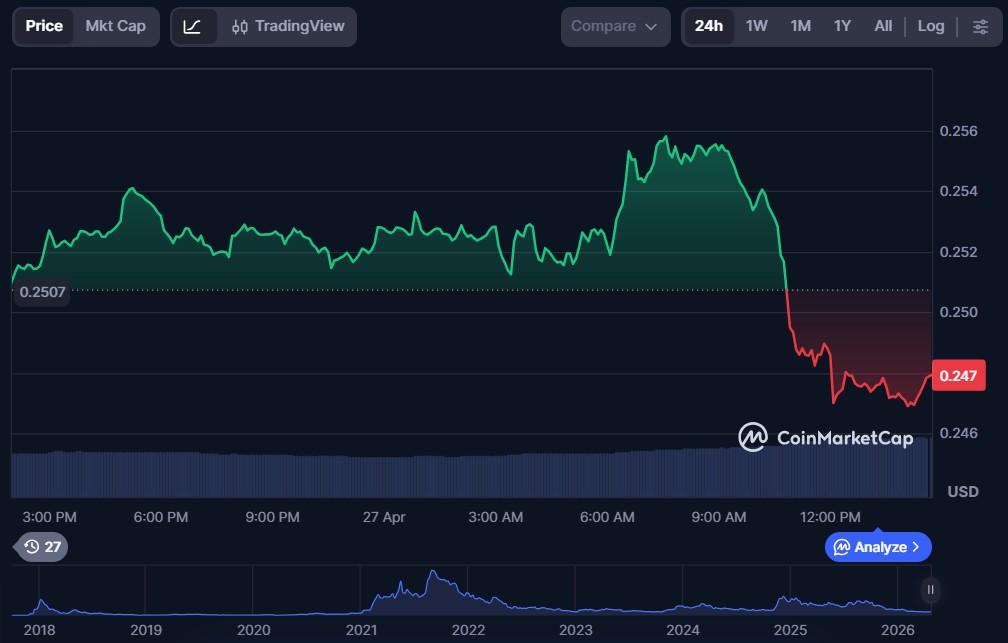Image resolution: width=1008 pixels, height=643 pixels.
Task: Click the Analyze button
Action: coord(877,547)
